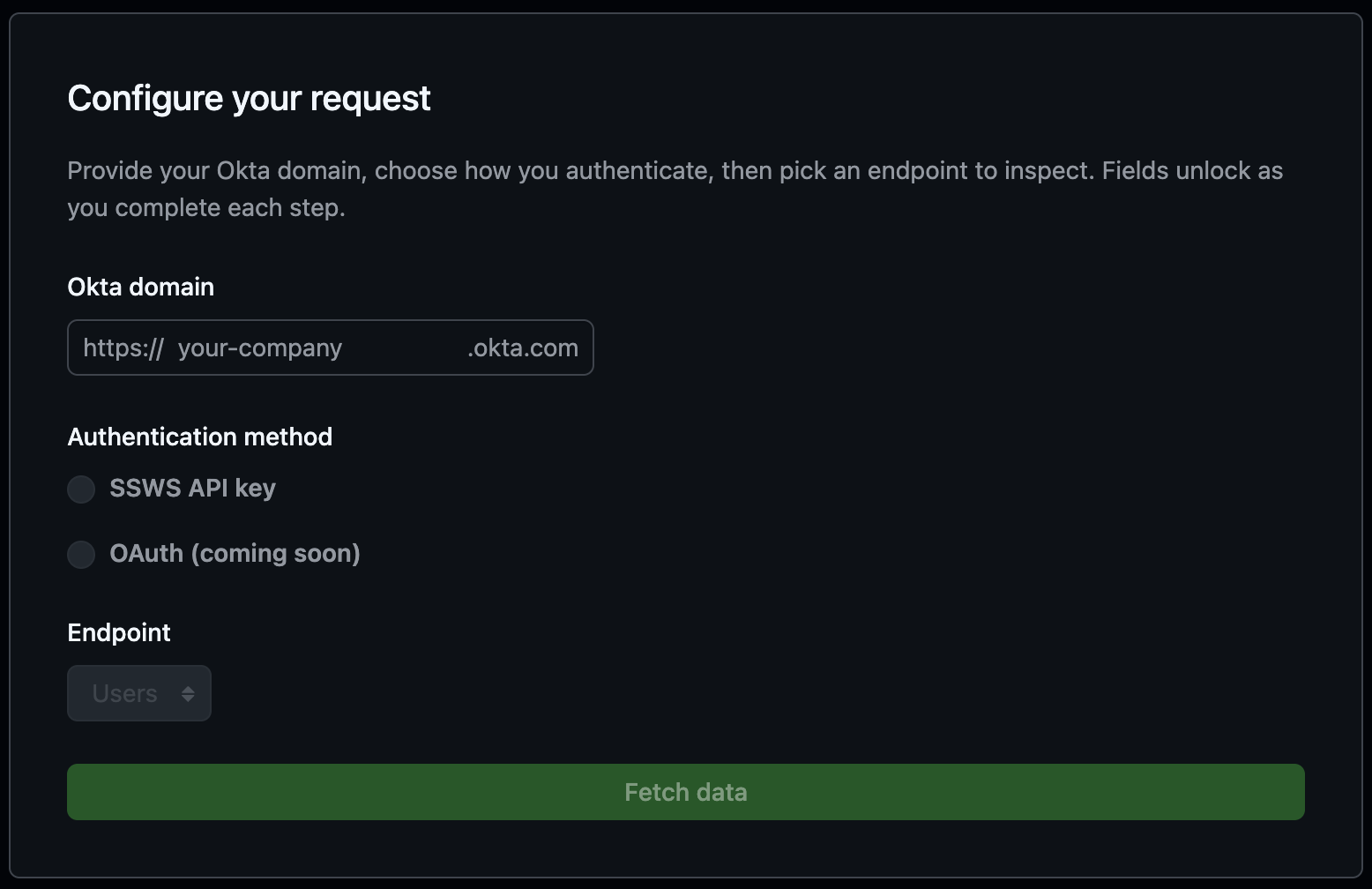1372x889 pixels.
Task: Click the https:// prefix in domain field
Action: tap(123, 347)
